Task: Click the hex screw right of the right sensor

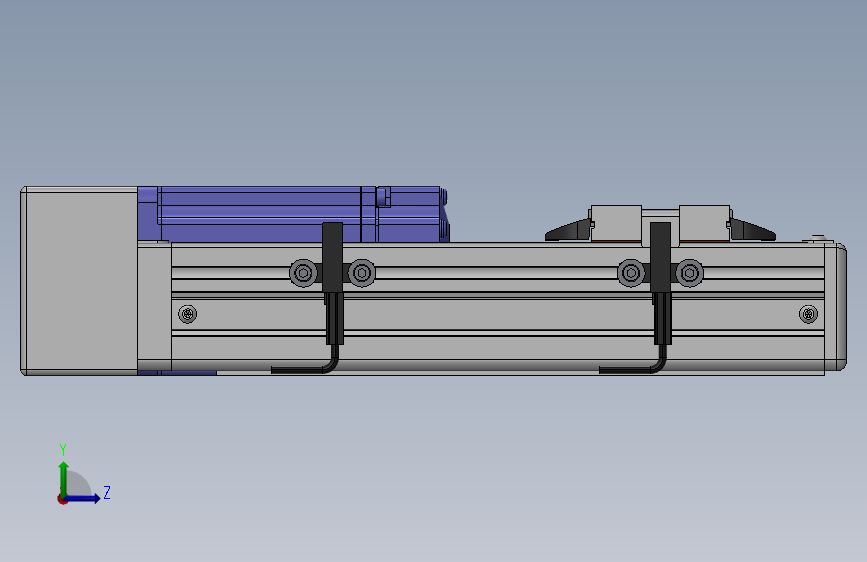Action: pos(690,273)
